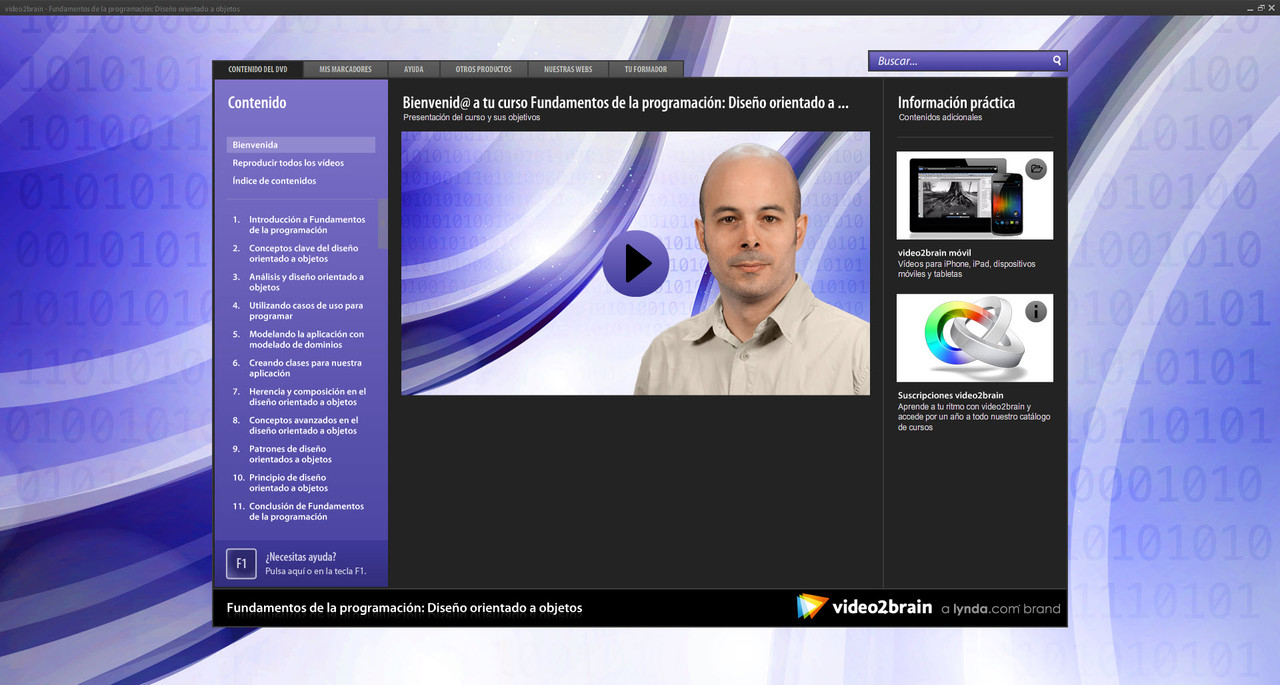Click the search magnifier icon
Screen dimensions: 1280x685
[1057, 61]
